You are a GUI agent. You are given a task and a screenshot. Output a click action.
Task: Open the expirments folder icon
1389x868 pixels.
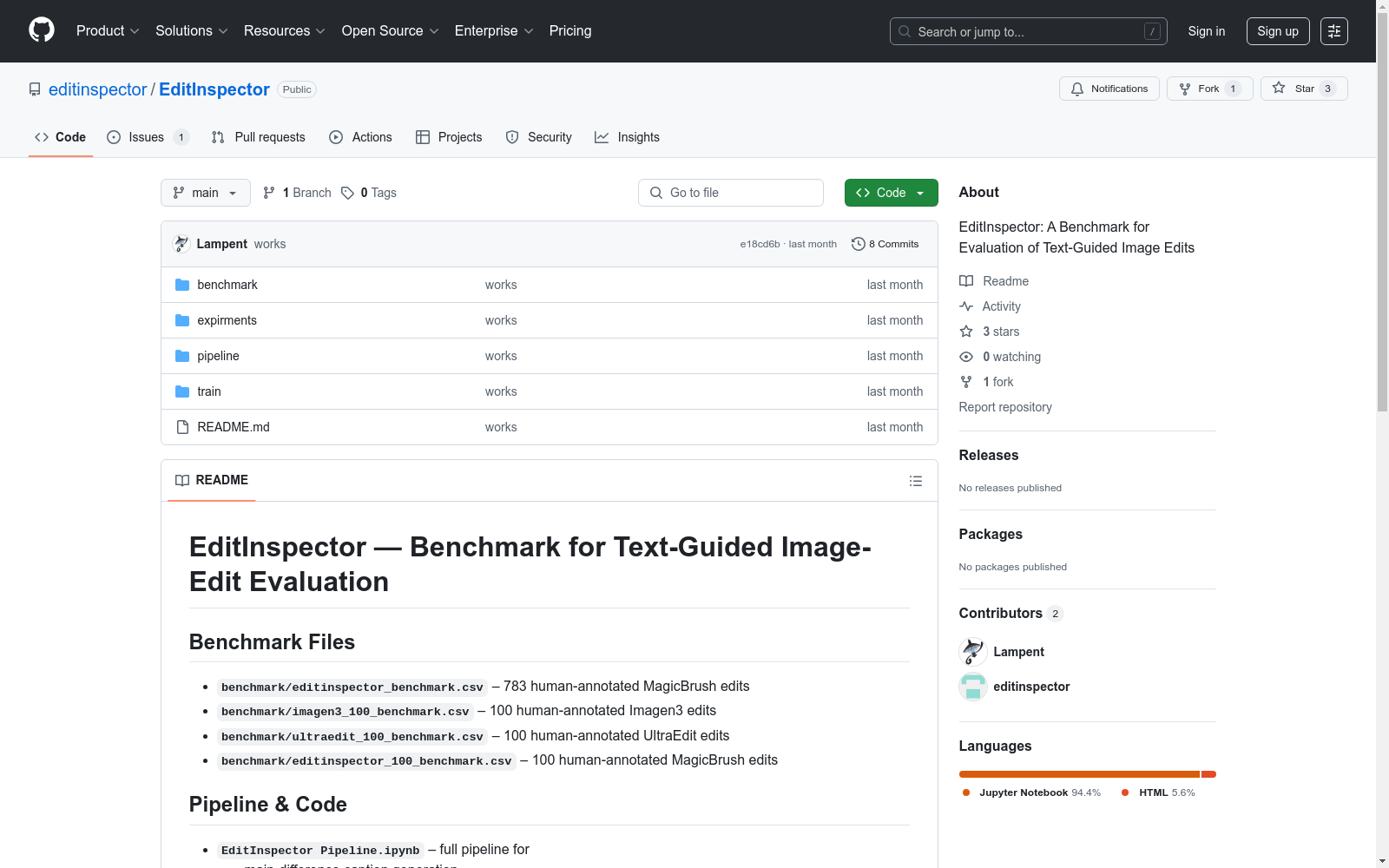(x=182, y=320)
